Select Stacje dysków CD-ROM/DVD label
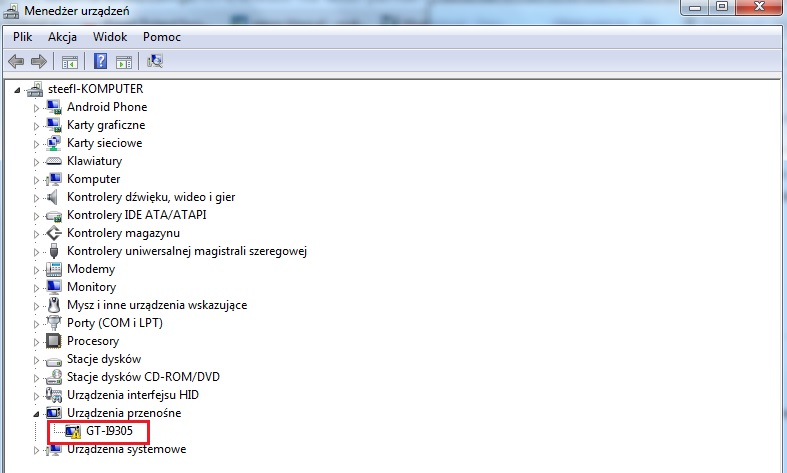 tap(144, 377)
